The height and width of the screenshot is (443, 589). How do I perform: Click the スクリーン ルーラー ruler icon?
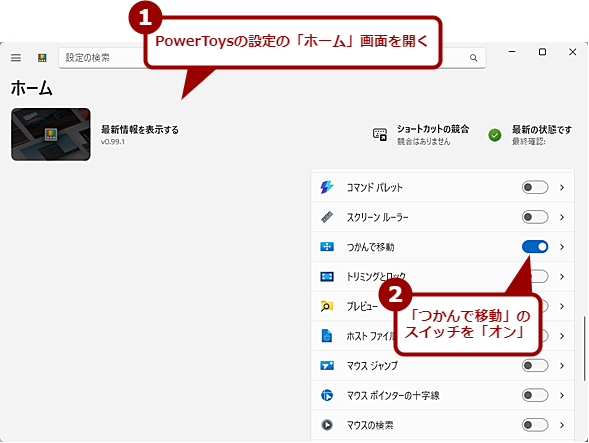(x=327, y=217)
